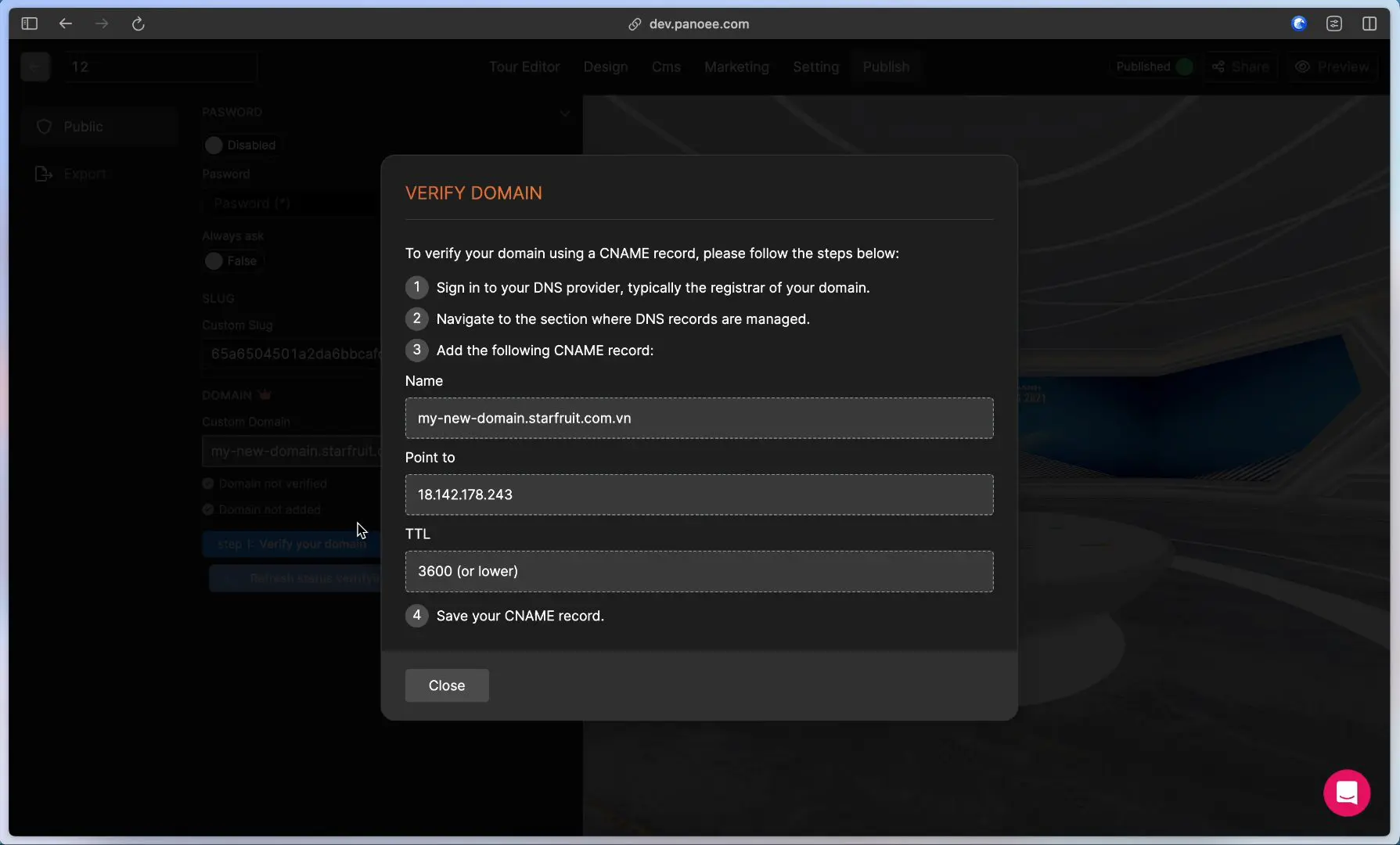This screenshot has height=845, width=1400.
Task: Select the Point to IP address field
Action: [x=699, y=495]
